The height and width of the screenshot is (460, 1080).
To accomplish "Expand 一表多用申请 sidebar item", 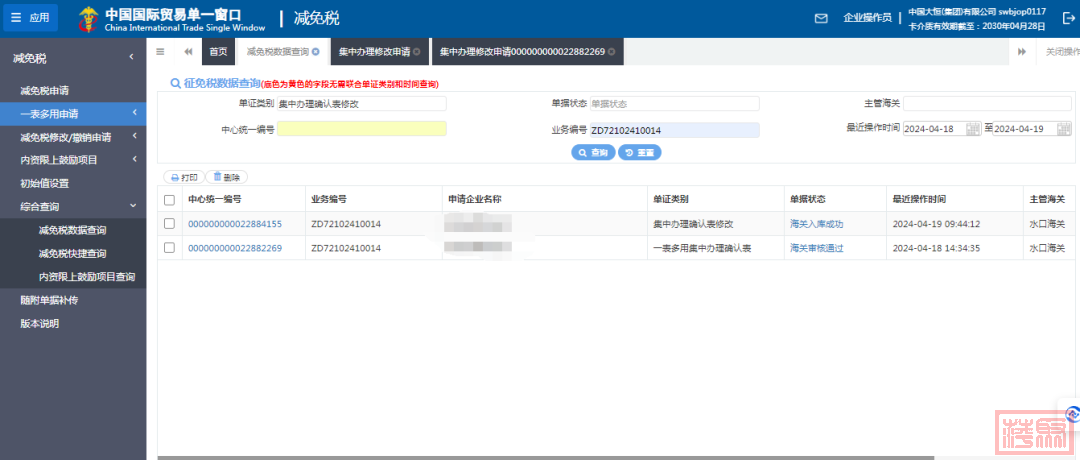I will [73, 114].
